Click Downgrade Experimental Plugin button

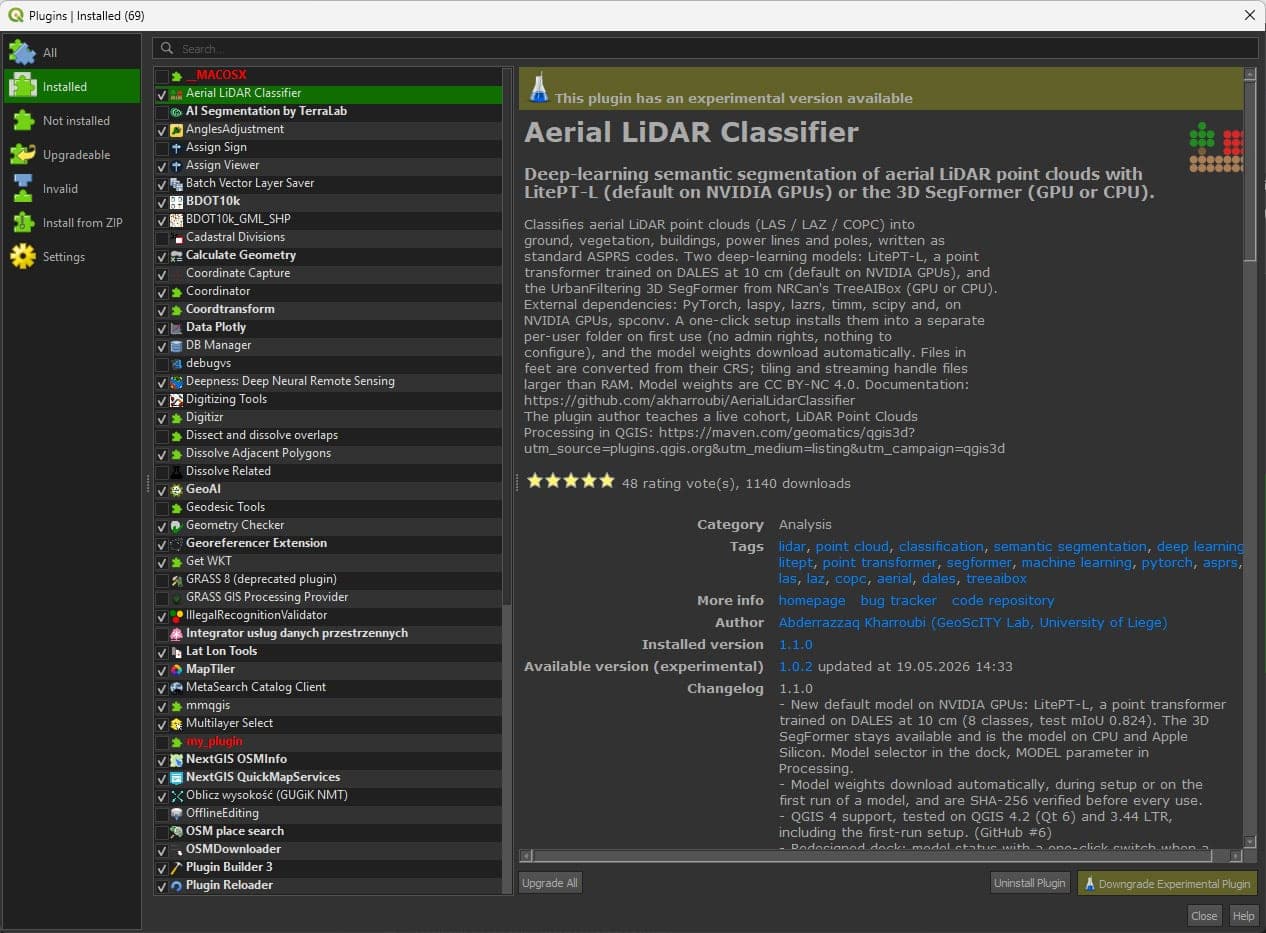pos(1167,883)
